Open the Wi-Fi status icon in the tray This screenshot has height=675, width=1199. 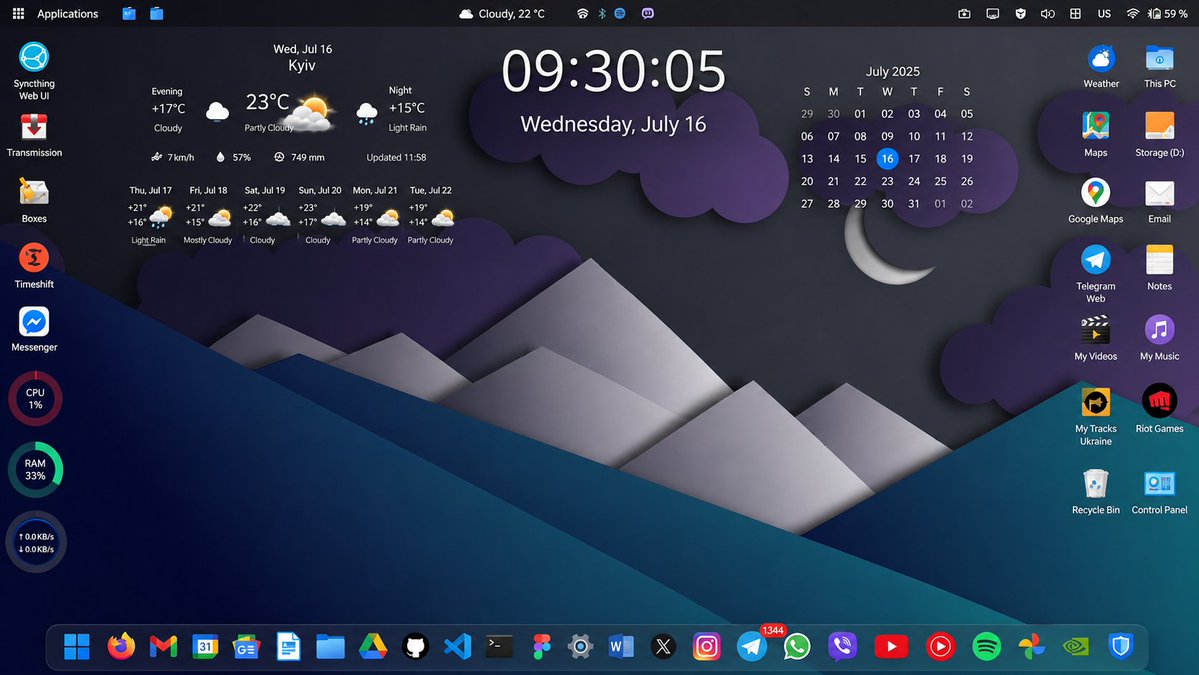click(x=1132, y=14)
